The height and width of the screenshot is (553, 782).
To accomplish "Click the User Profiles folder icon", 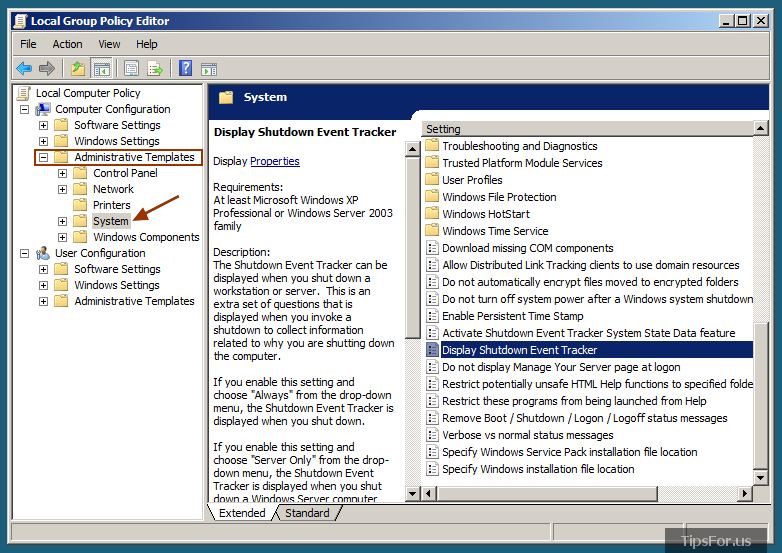I will pos(432,180).
